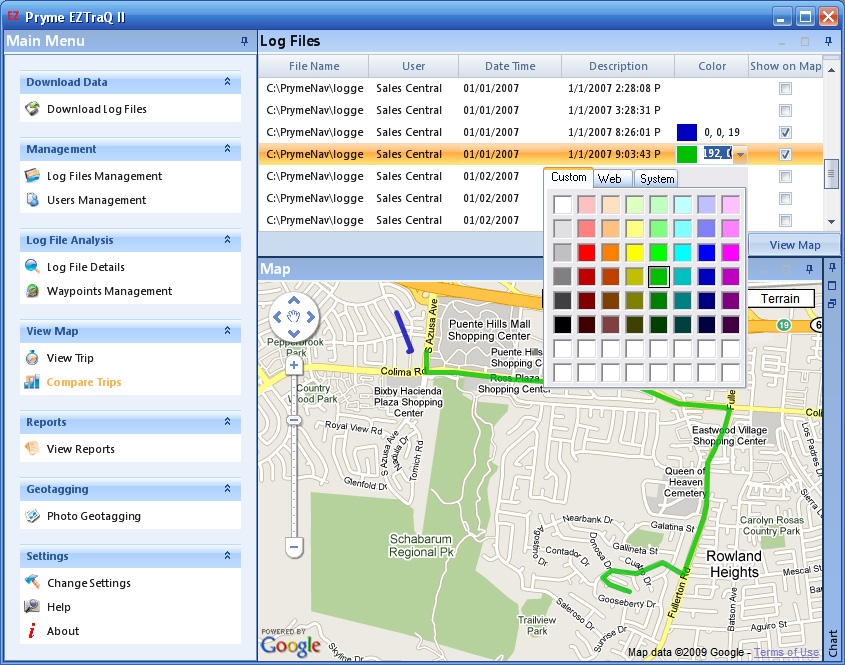Zoom in the map with plus button
The height and width of the screenshot is (665, 845).
pyautogui.click(x=294, y=365)
